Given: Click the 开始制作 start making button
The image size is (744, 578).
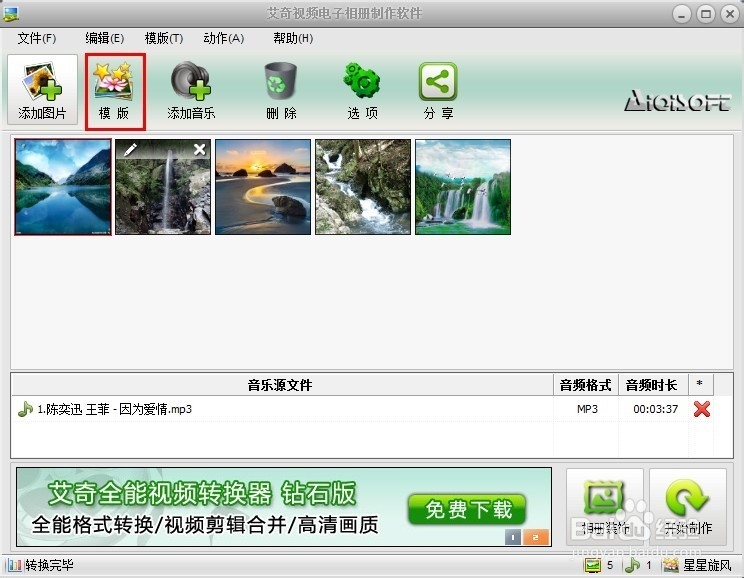Looking at the screenshot, I should (x=688, y=507).
